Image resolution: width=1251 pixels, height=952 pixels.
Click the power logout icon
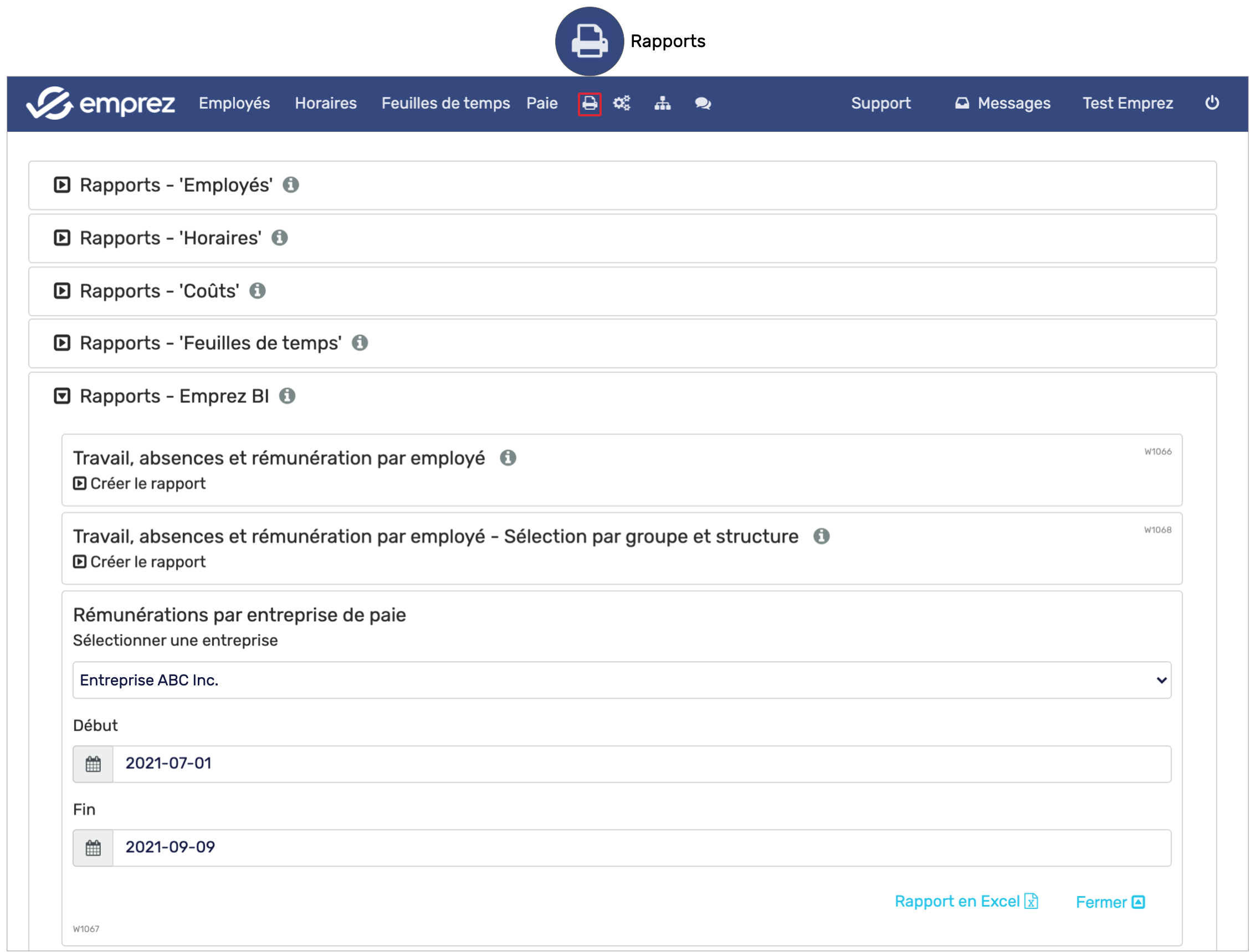1211,103
